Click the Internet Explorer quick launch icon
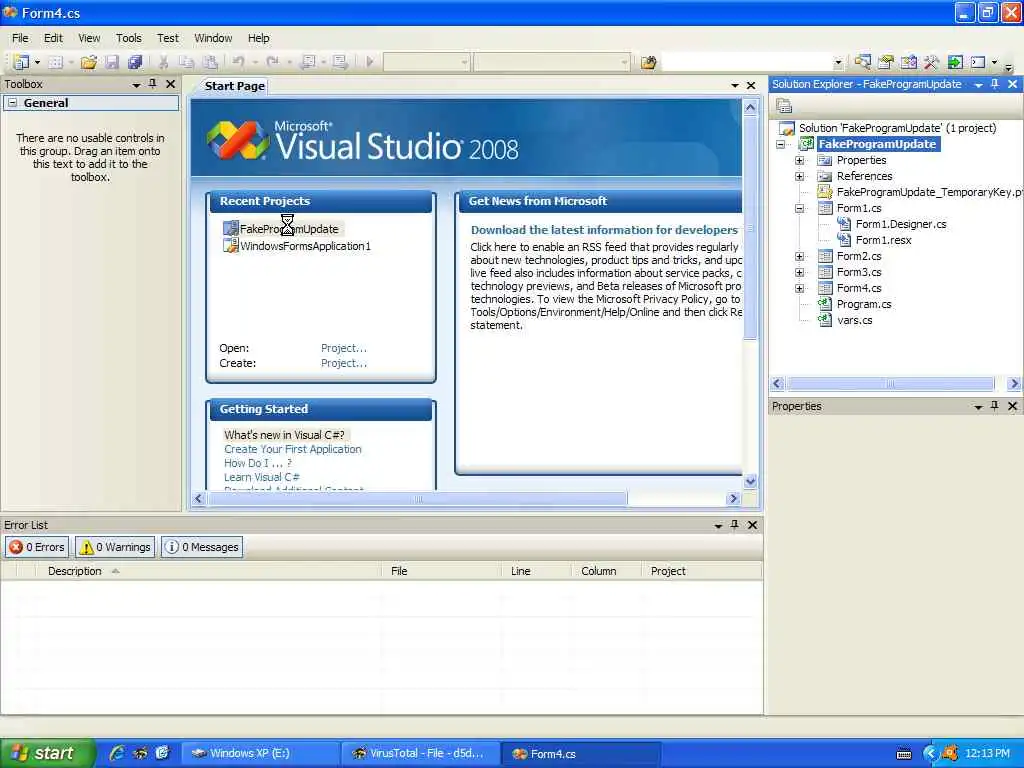The width and height of the screenshot is (1024, 768). pyautogui.click(x=117, y=753)
